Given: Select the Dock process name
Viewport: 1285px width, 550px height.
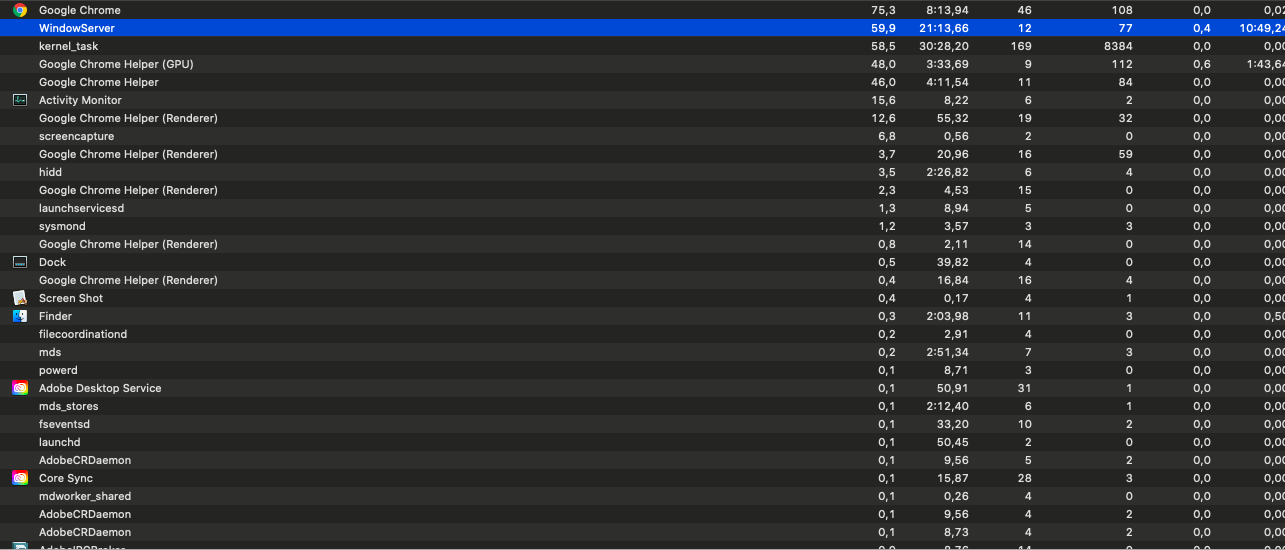Looking at the screenshot, I should click(x=52, y=262).
